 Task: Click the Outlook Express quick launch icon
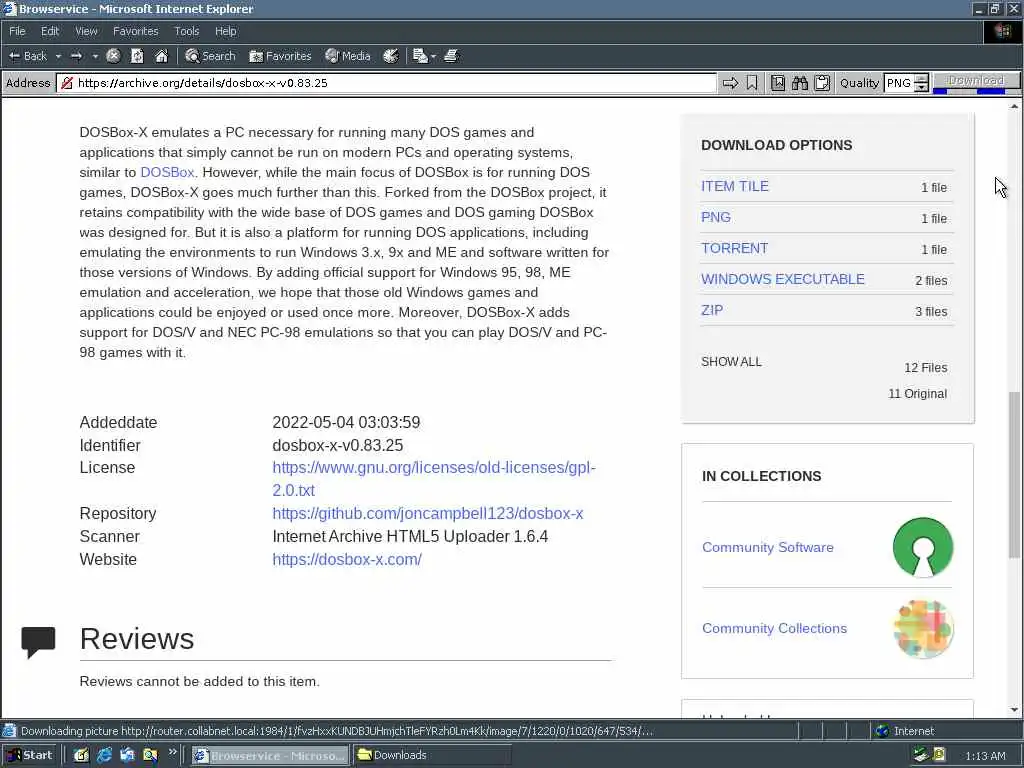127,756
